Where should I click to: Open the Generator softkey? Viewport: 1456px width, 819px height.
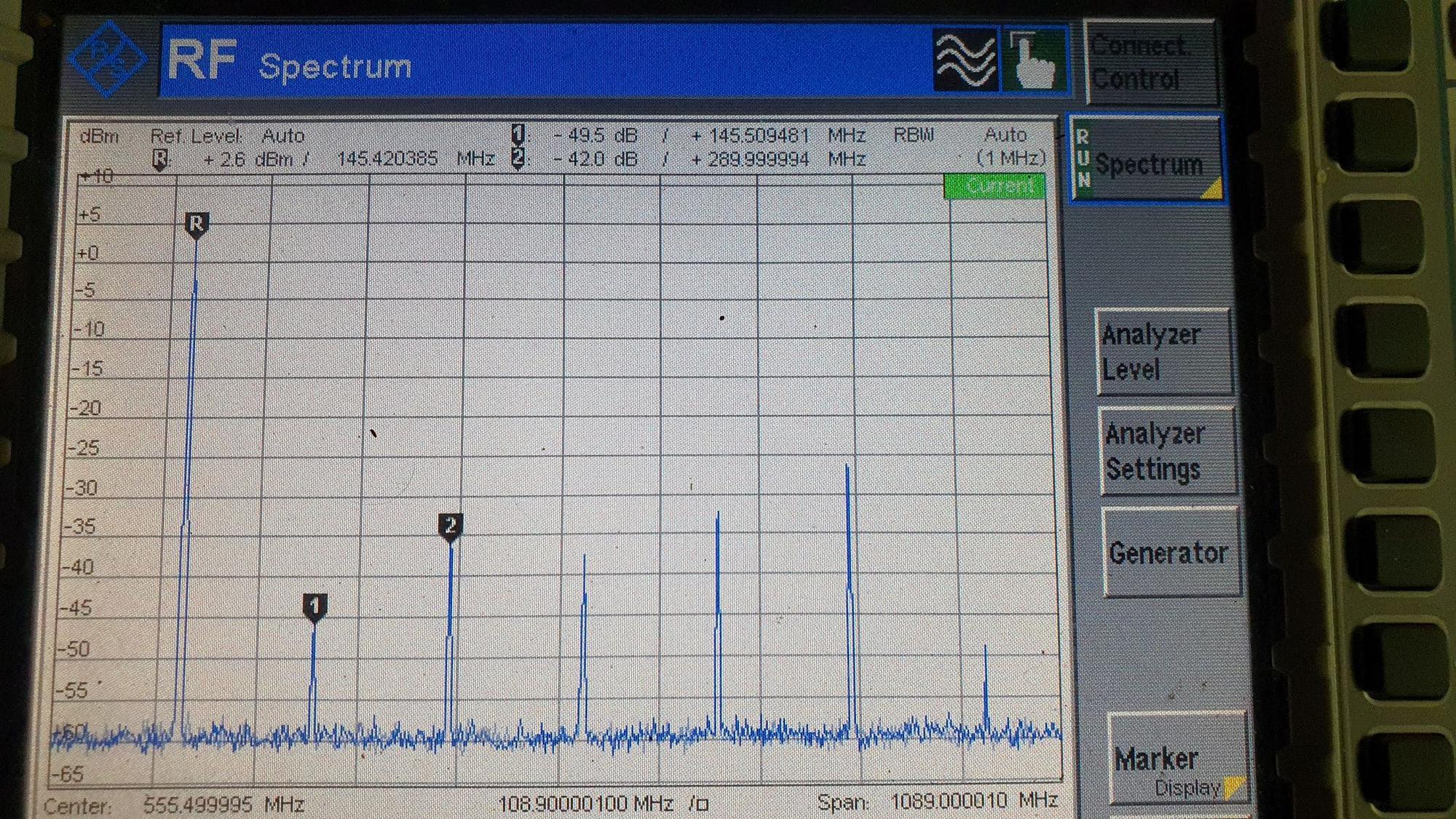click(1171, 553)
